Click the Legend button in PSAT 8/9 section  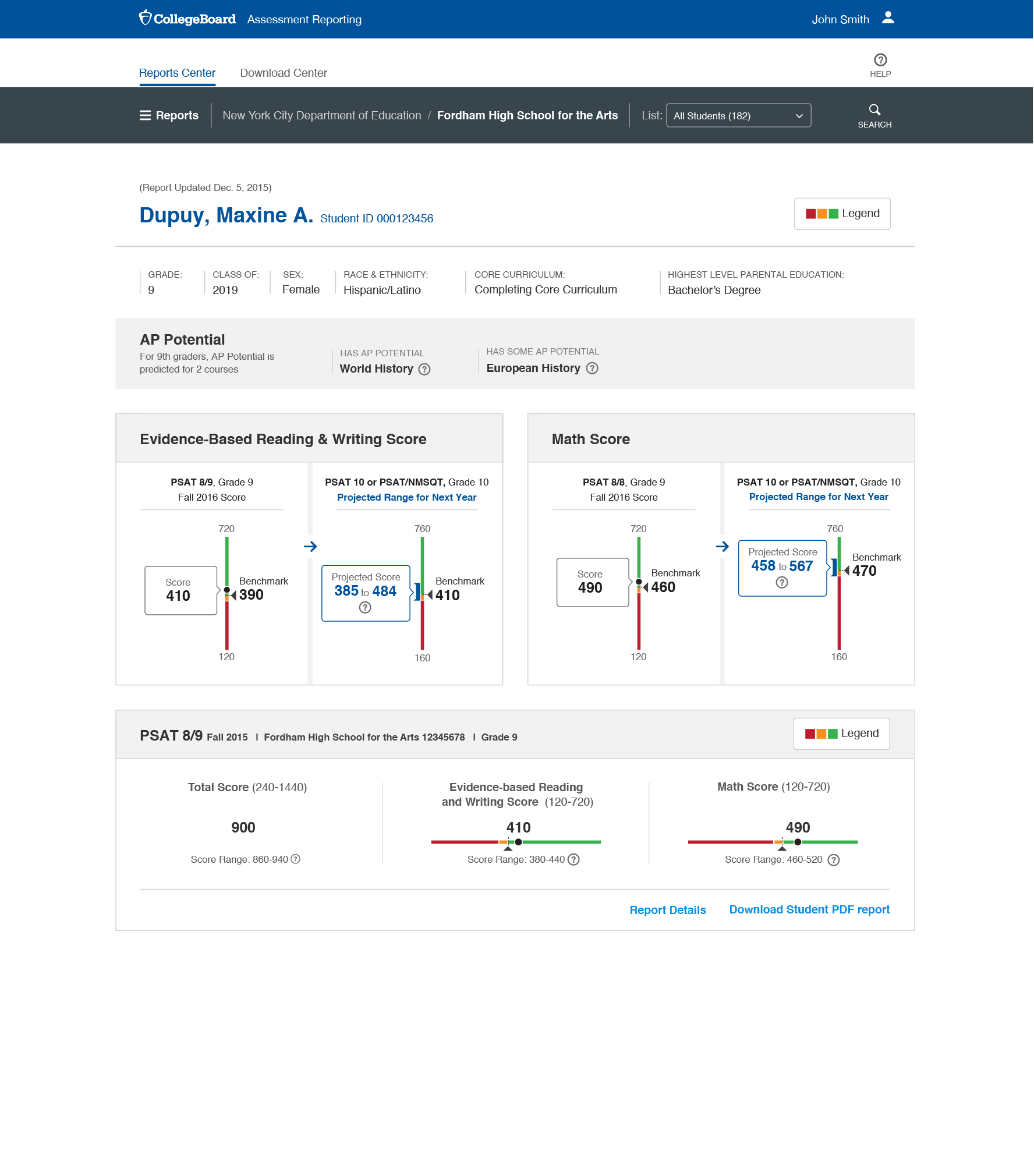tap(841, 734)
